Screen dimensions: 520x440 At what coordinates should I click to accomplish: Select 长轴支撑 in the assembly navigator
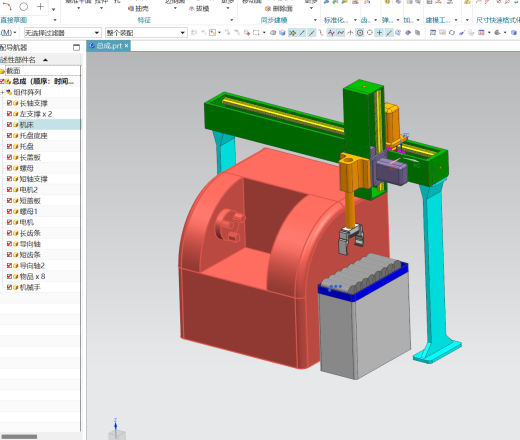tap(33, 103)
